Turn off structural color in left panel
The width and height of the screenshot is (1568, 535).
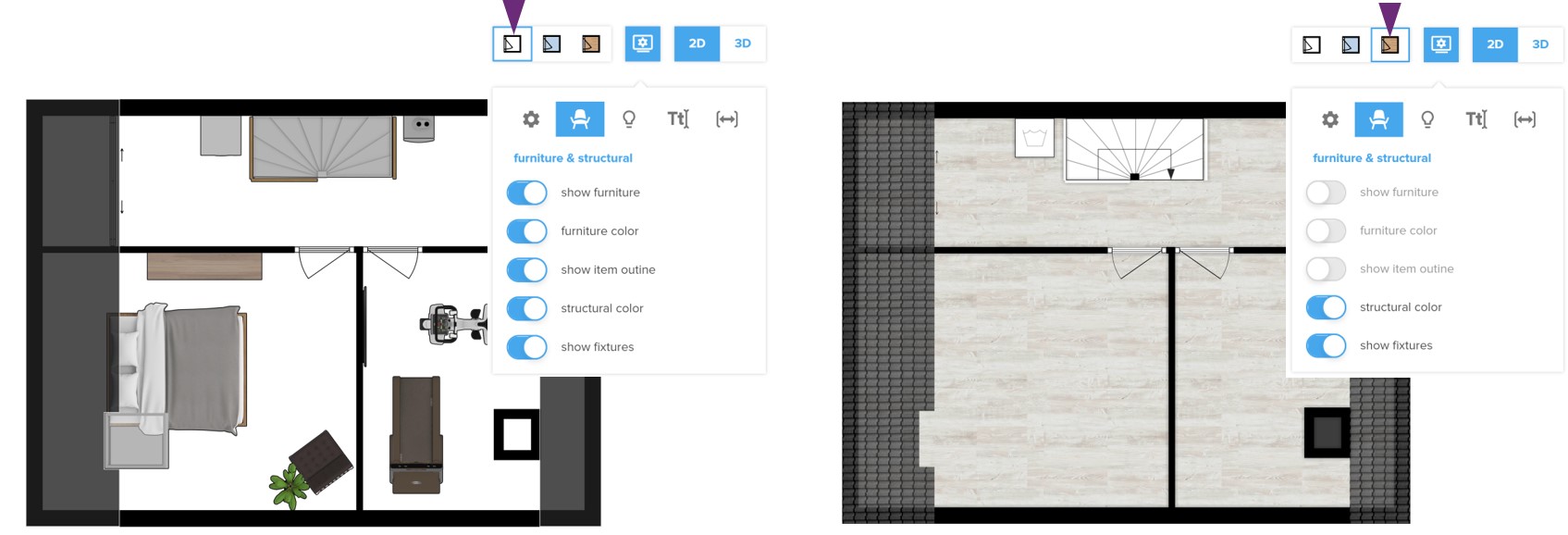[x=527, y=308]
